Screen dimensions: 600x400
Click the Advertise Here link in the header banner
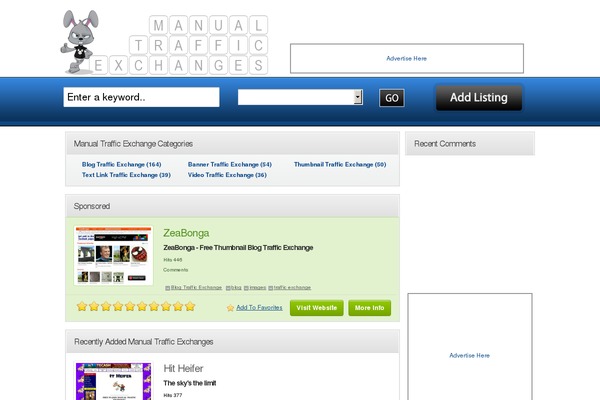tap(406, 58)
